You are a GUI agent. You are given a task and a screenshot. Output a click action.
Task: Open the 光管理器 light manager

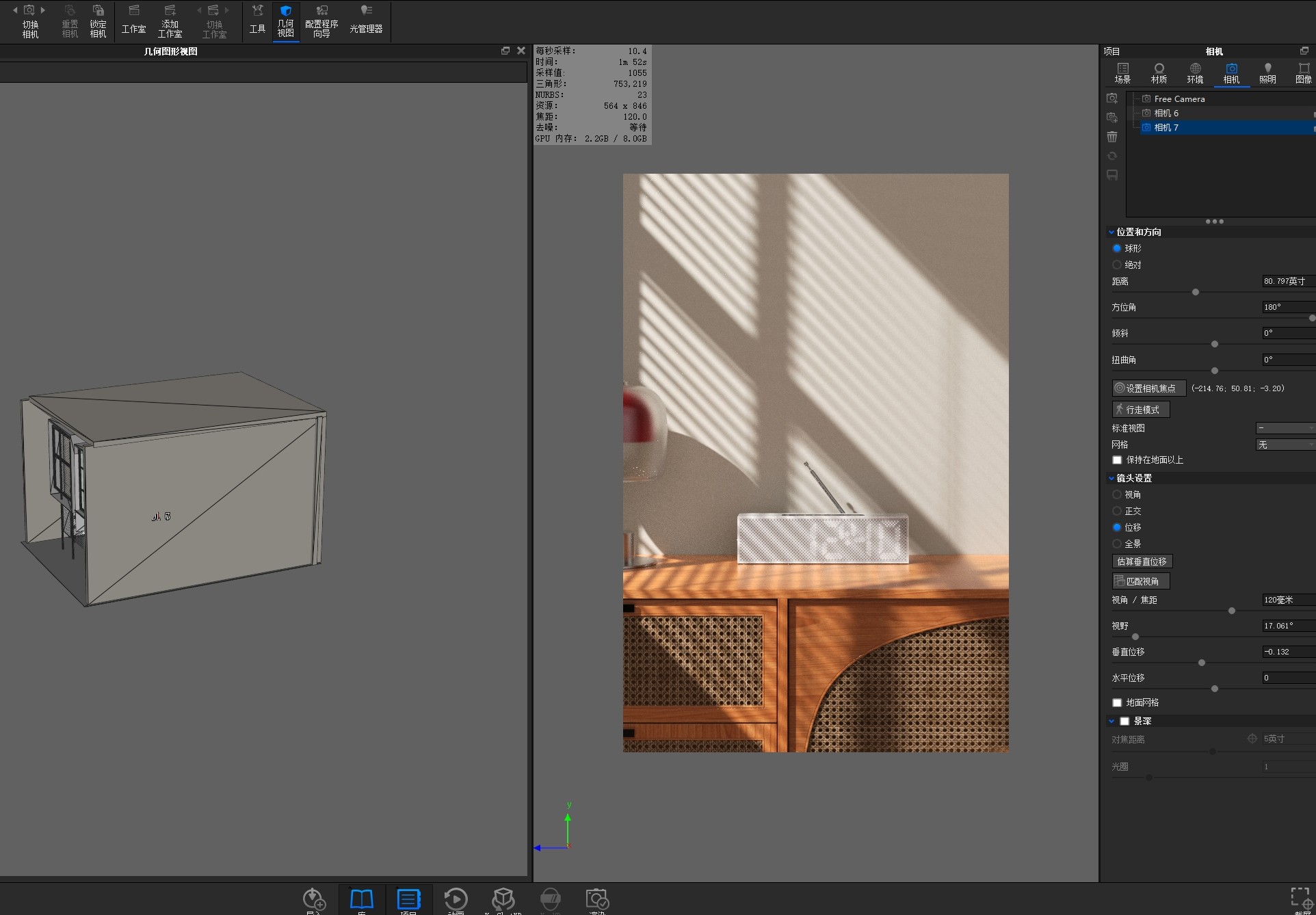[x=366, y=21]
